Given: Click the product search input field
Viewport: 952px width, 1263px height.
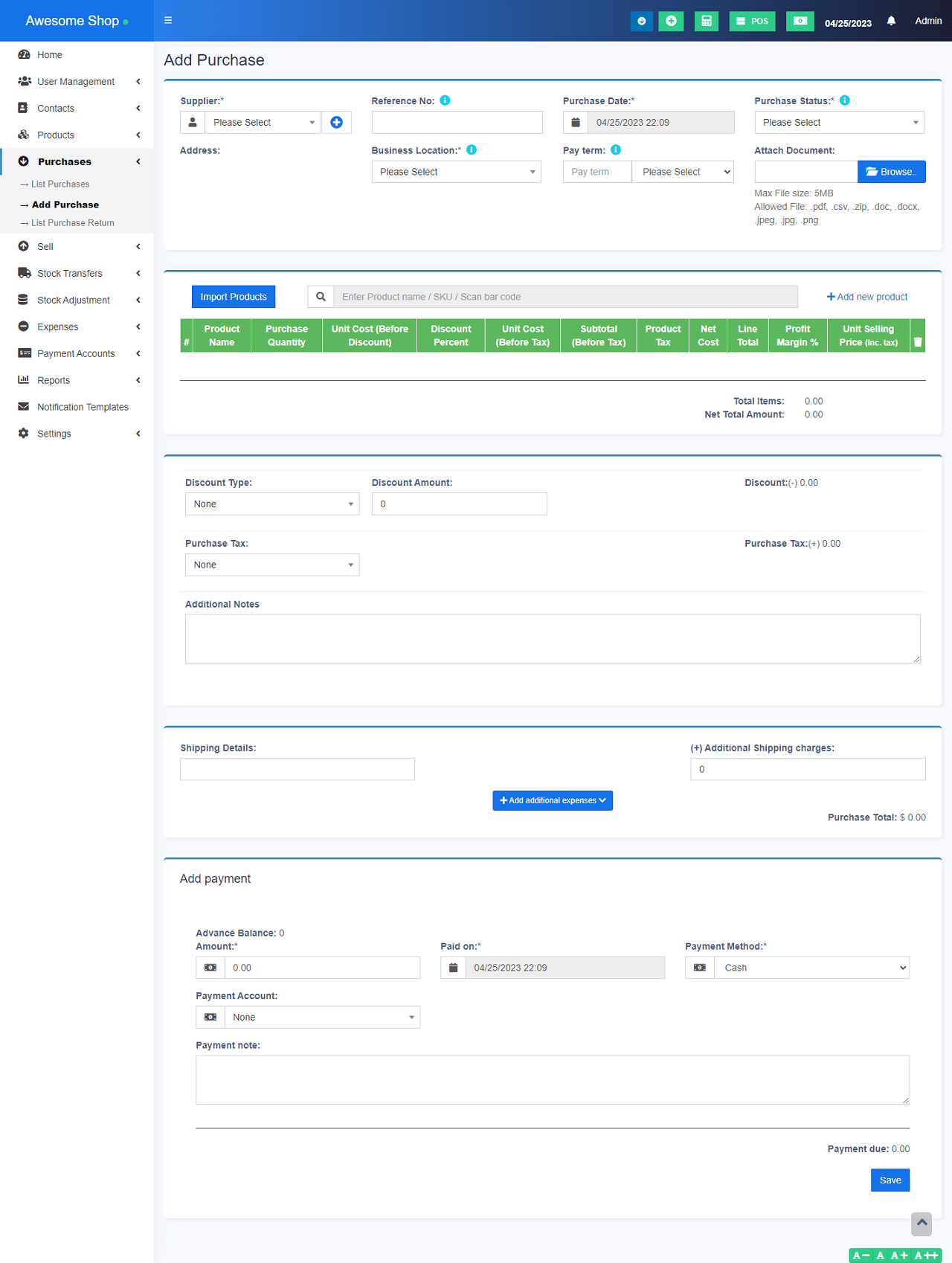Looking at the screenshot, I should (x=565, y=297).
